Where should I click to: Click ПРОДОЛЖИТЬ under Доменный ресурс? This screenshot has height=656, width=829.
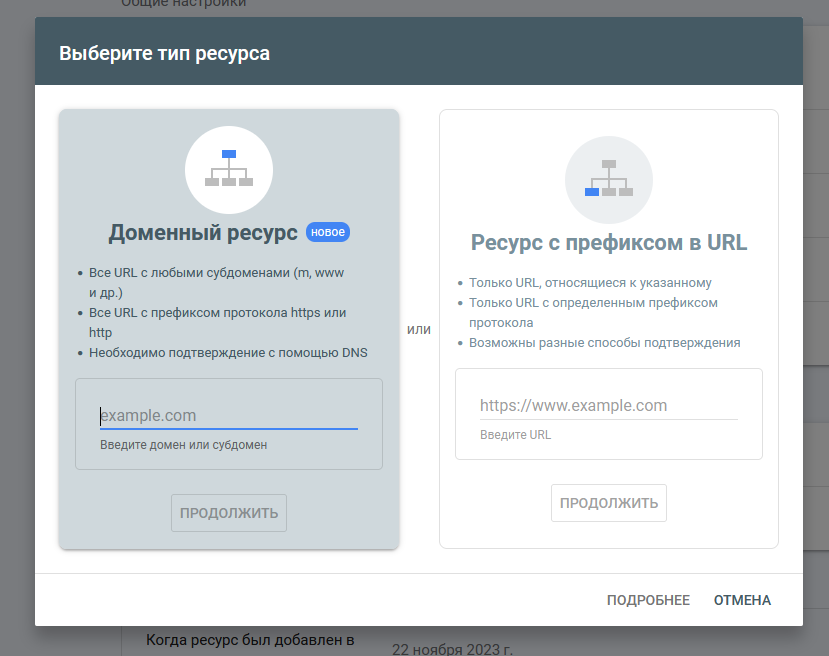[x=229, y=513]
